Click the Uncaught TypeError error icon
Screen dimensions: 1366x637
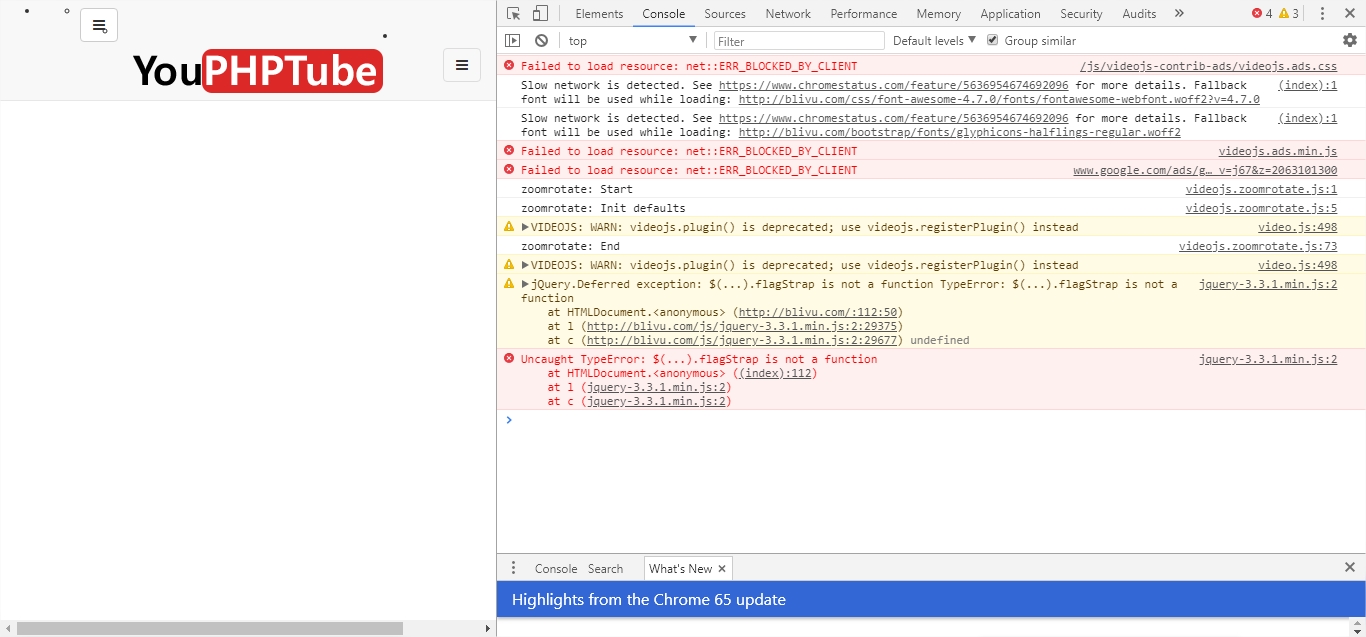(509, 358)
